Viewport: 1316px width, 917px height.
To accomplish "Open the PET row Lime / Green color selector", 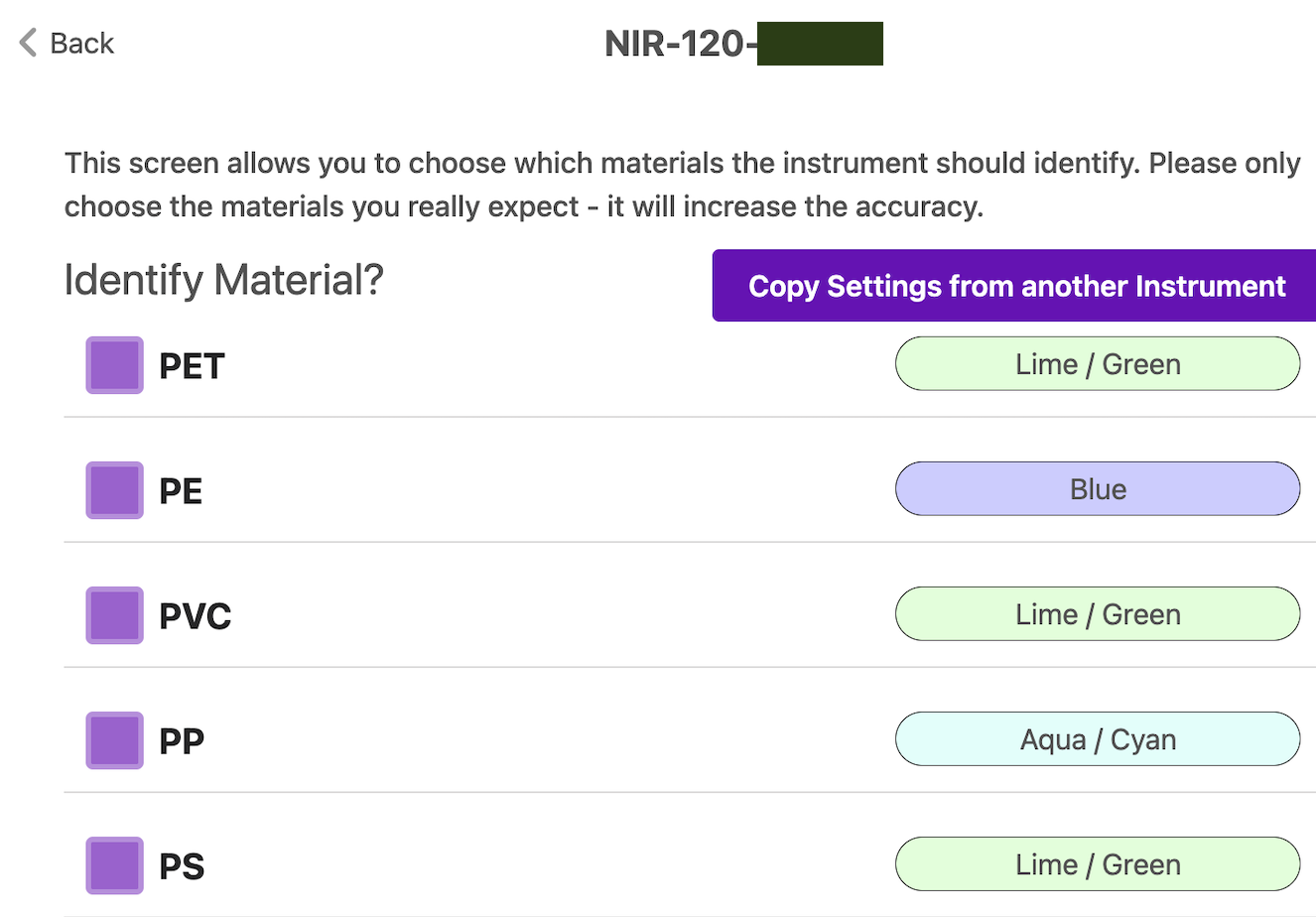I will pyautogui.click(x=1097, y=364).
